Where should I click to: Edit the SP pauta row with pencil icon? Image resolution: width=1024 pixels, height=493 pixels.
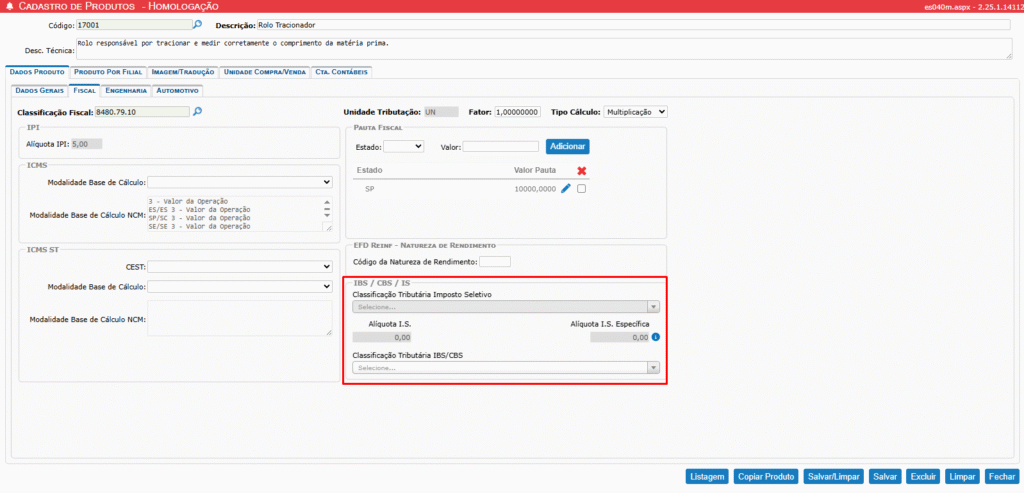(565, 189)
